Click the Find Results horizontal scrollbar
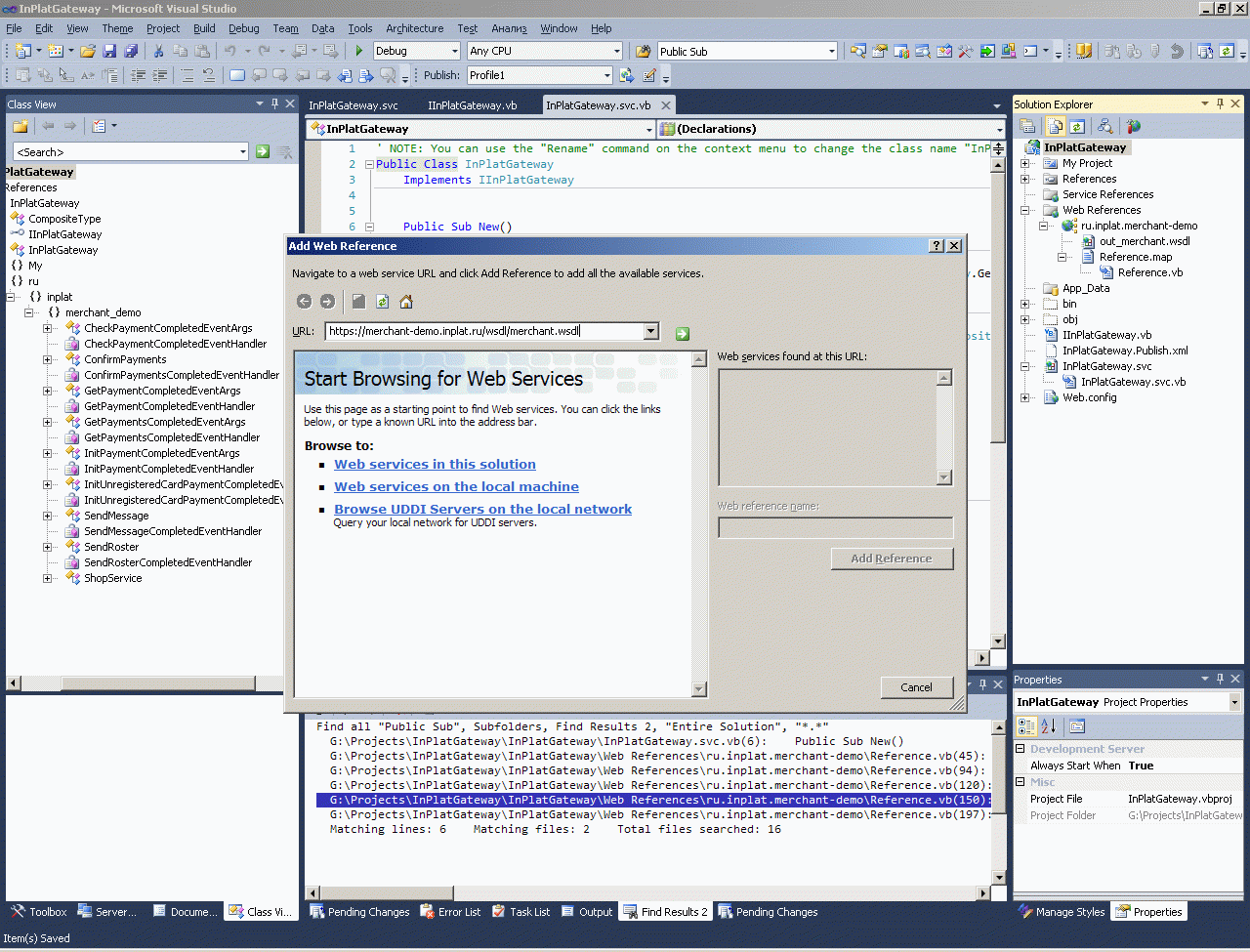Image resolution: width=1250 pixels, height=952 pixels. click(x=648, y=892)
